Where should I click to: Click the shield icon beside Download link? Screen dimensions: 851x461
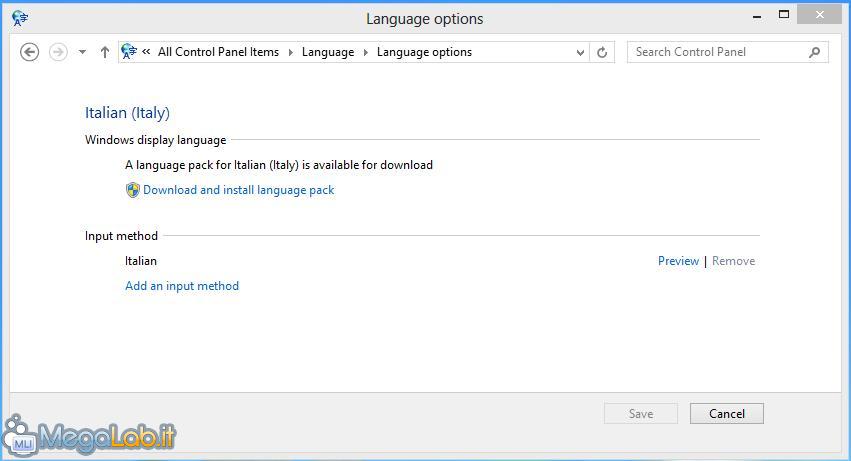(x=132, y=190)
